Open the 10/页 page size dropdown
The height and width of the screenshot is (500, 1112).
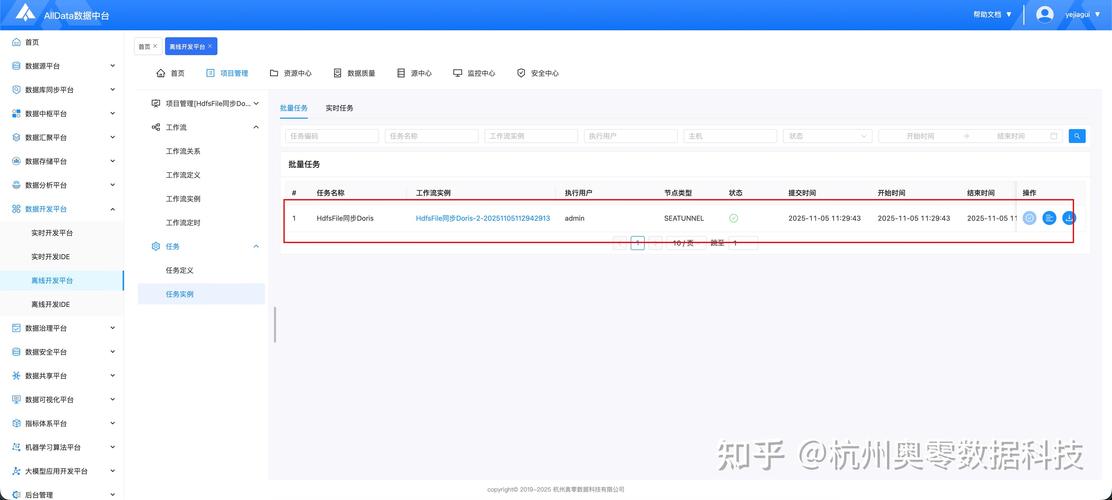tap(685, 243)
